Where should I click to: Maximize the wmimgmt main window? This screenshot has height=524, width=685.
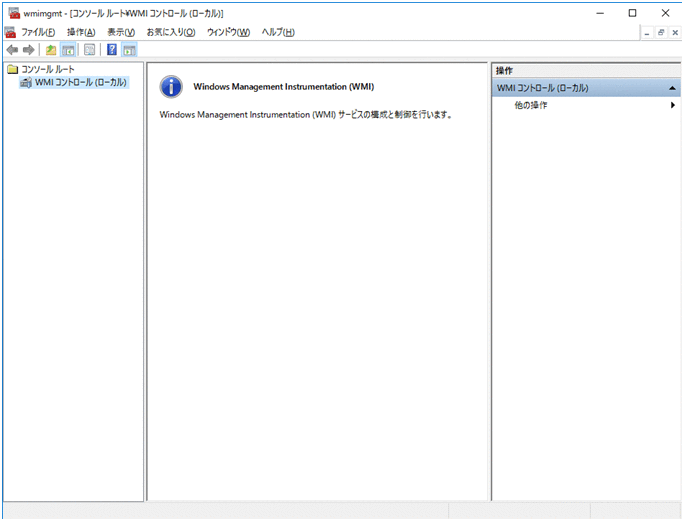point(632,13)
